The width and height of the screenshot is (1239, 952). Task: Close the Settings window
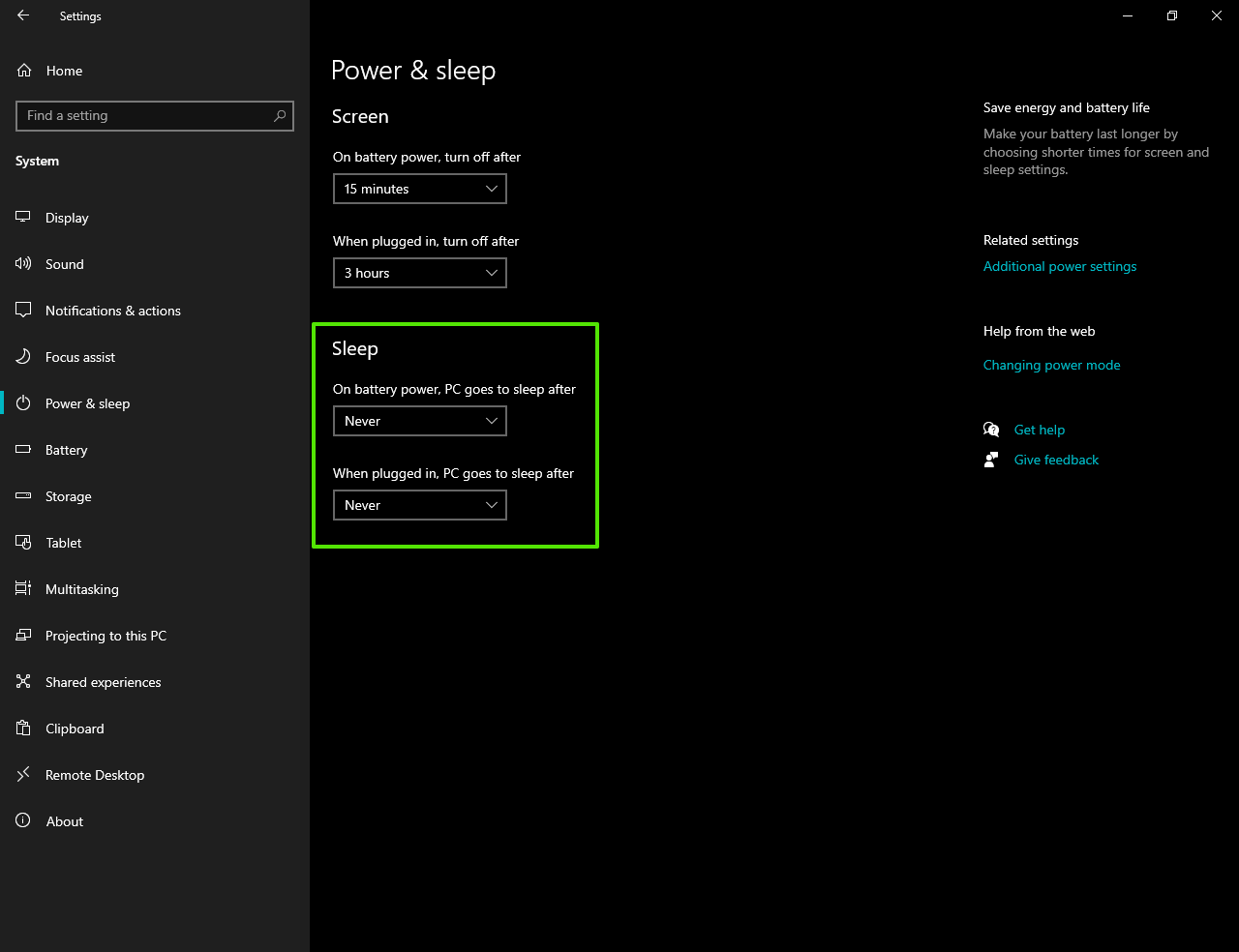tap(1217, 15)
